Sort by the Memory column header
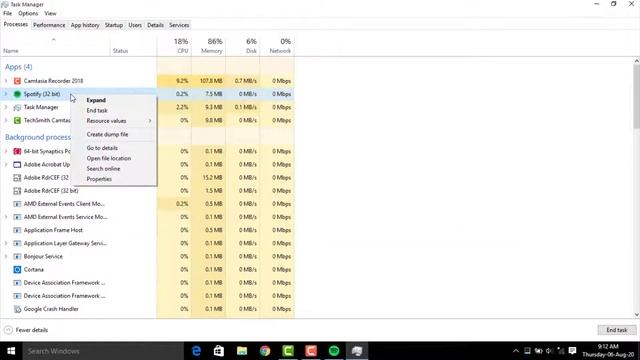Screen dimensions: 640x360 208,46
